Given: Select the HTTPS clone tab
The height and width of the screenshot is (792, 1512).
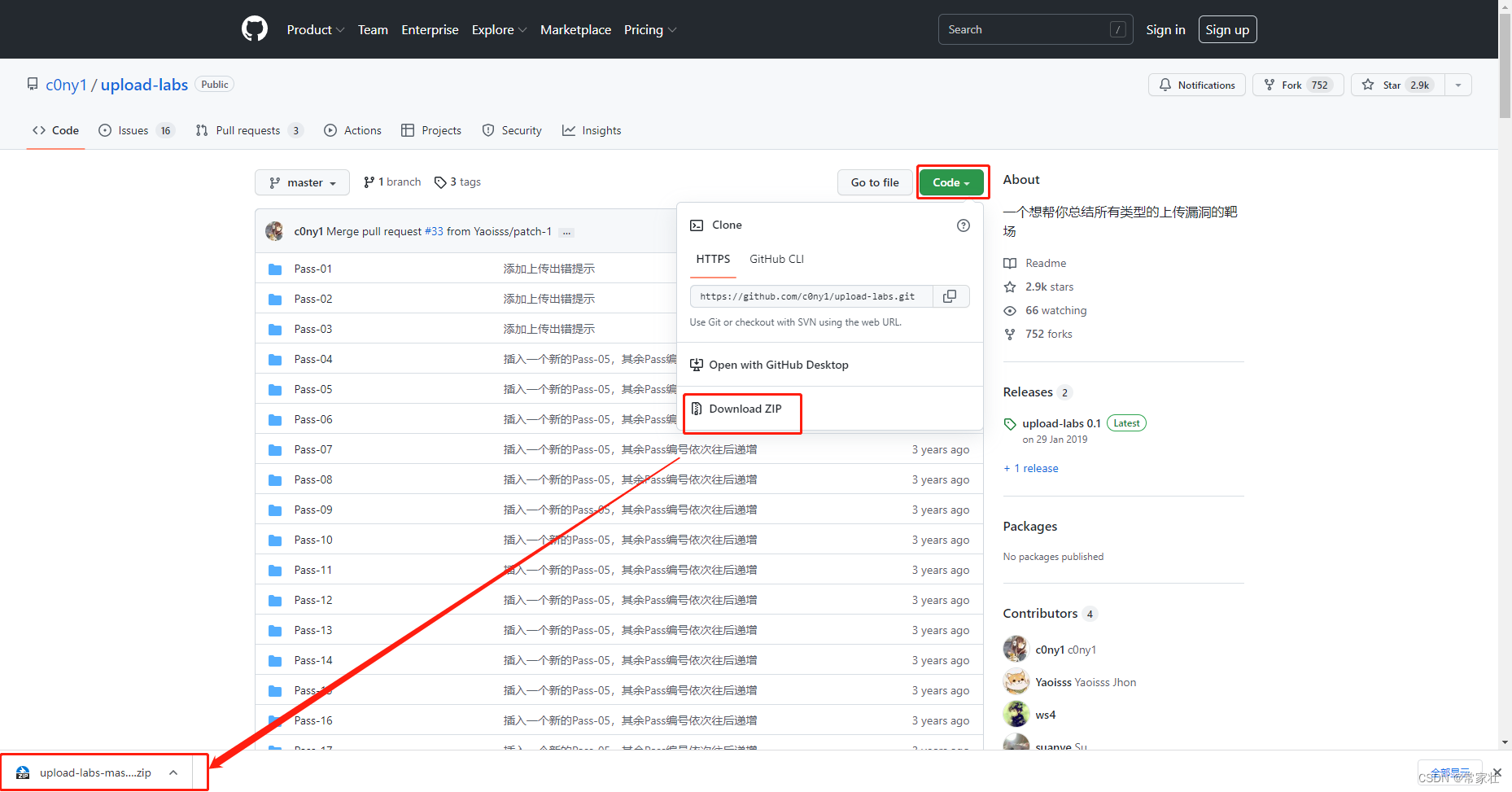Looking at the screenshot, I should click(x=713, y=259).
